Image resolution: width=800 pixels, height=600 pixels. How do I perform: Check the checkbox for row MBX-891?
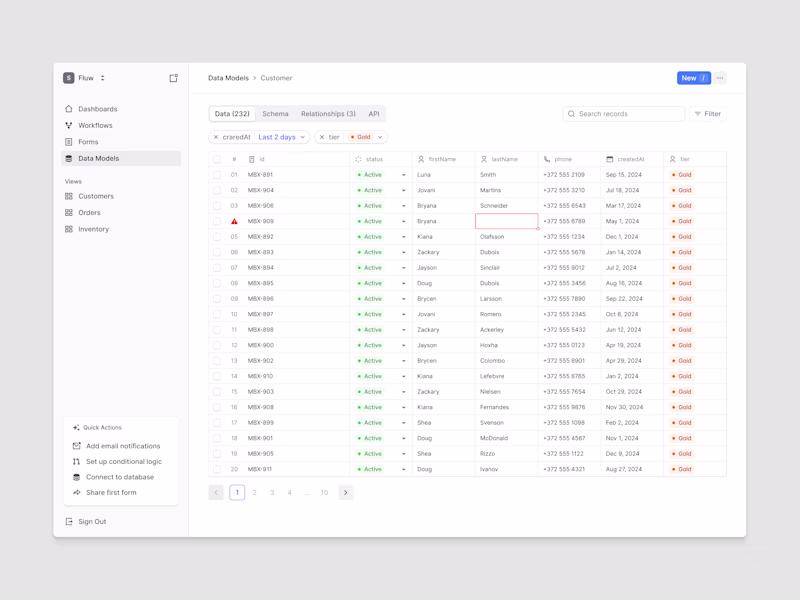[x=217, y=175]
